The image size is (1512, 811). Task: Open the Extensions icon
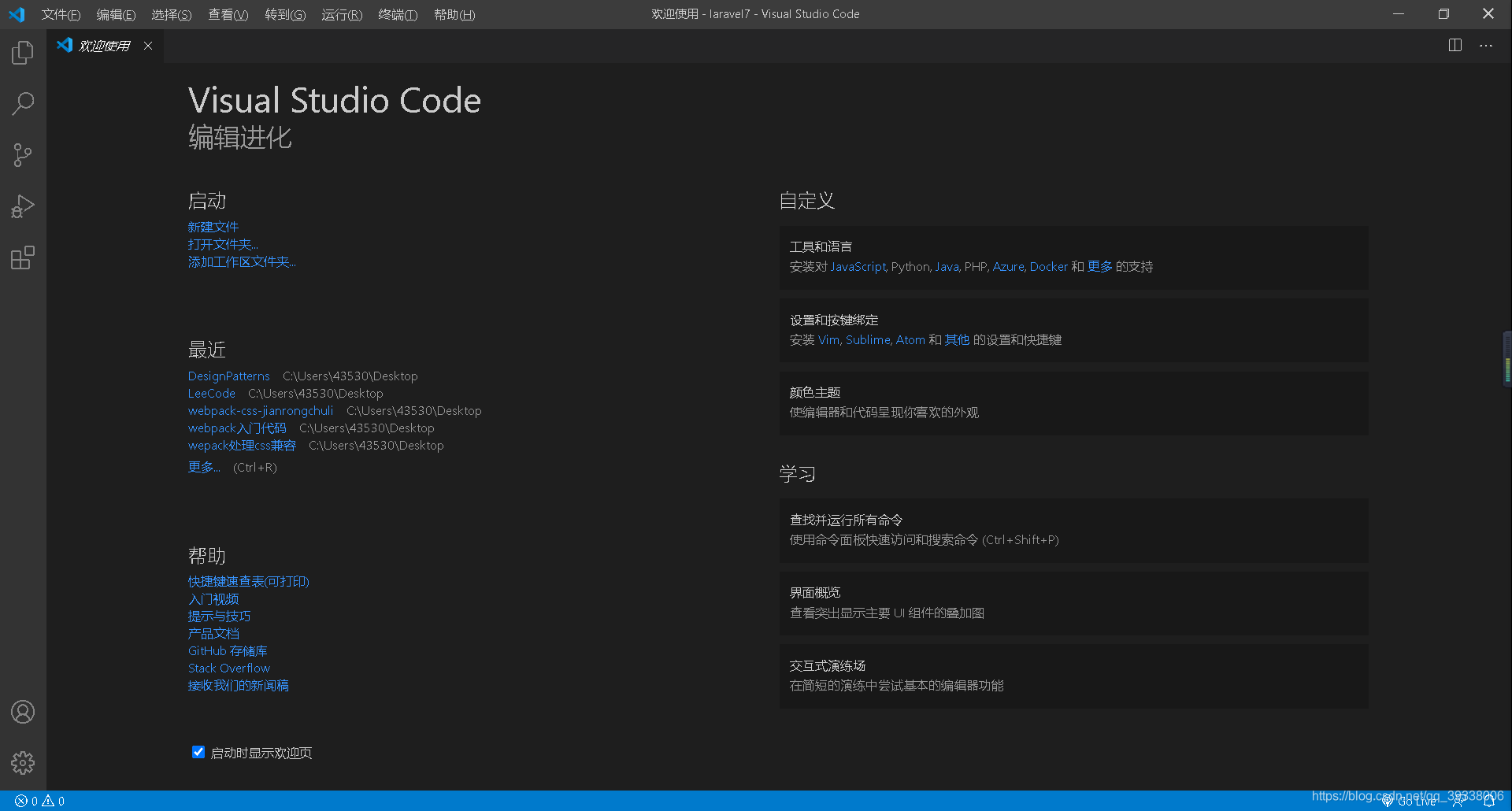pyautogui.click(x=22, y=257)
